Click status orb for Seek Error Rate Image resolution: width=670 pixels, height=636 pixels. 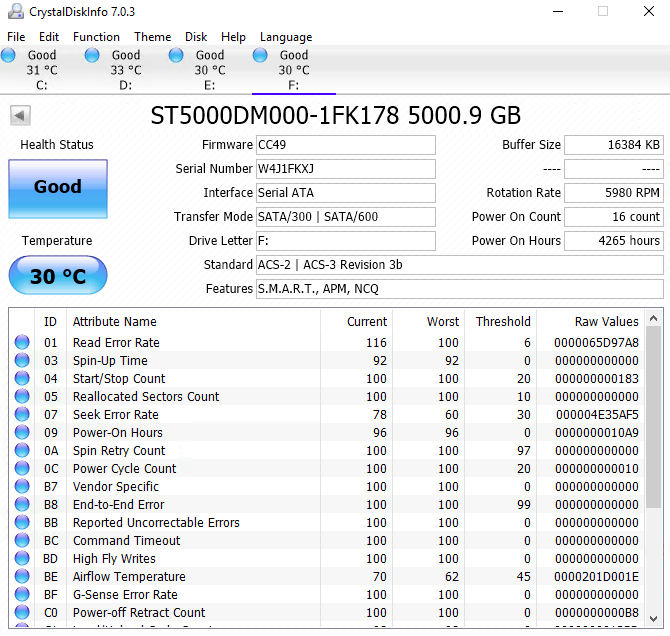pos(22,415)
